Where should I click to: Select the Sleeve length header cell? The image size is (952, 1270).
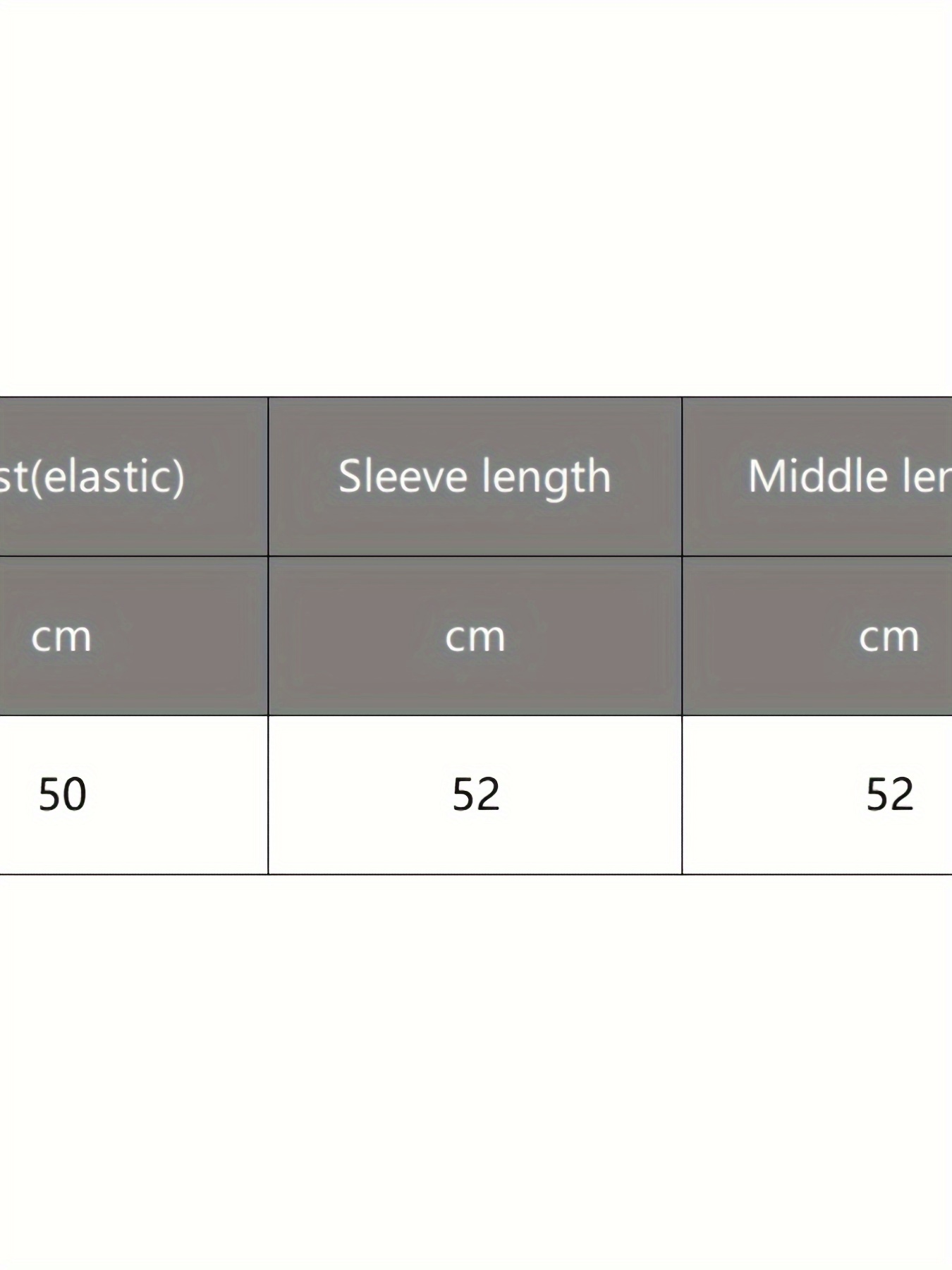[x=475, y=476]
